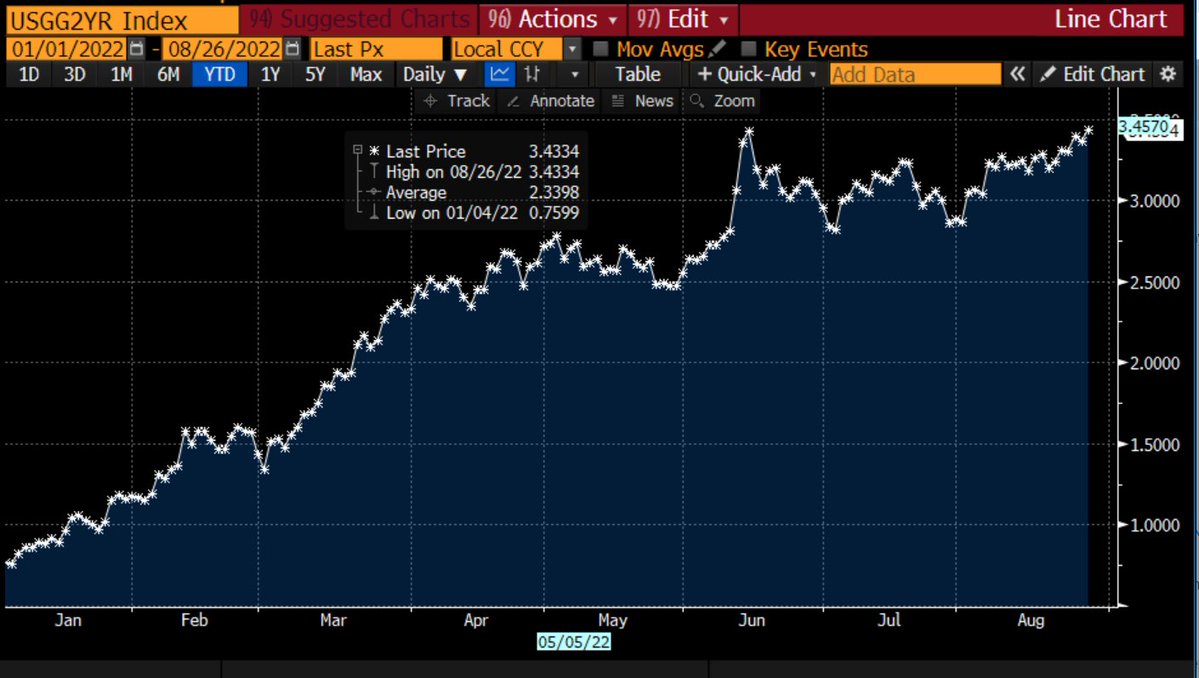Toggle the Key Events checkbox
The width and height of the screenshot is (1199, 678).
tap(749, 49)
